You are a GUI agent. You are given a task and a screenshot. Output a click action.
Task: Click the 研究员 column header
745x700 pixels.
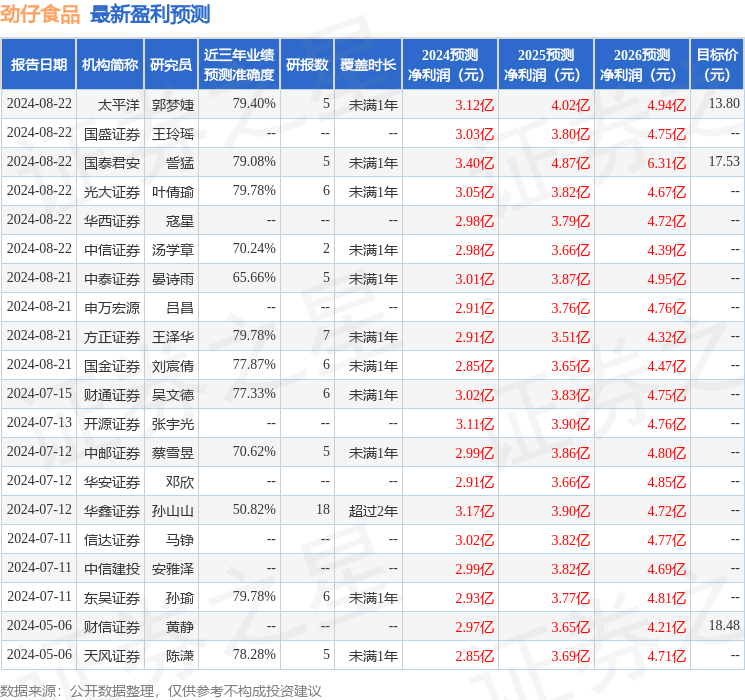[x=171, y=64]
